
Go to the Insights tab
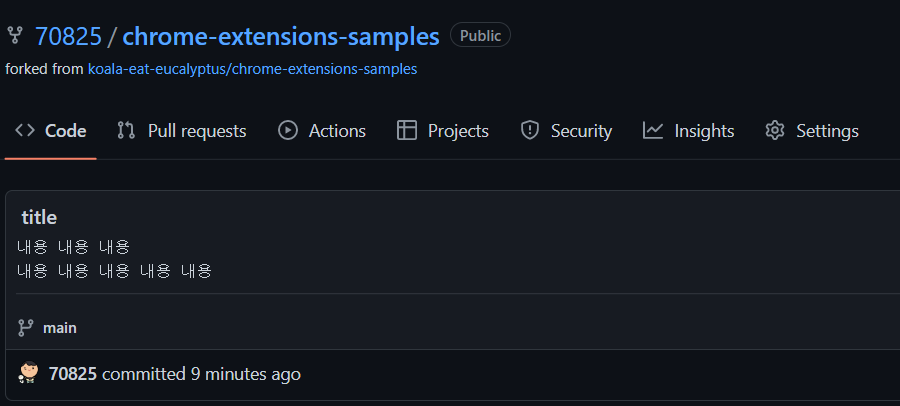pos(704,131)
